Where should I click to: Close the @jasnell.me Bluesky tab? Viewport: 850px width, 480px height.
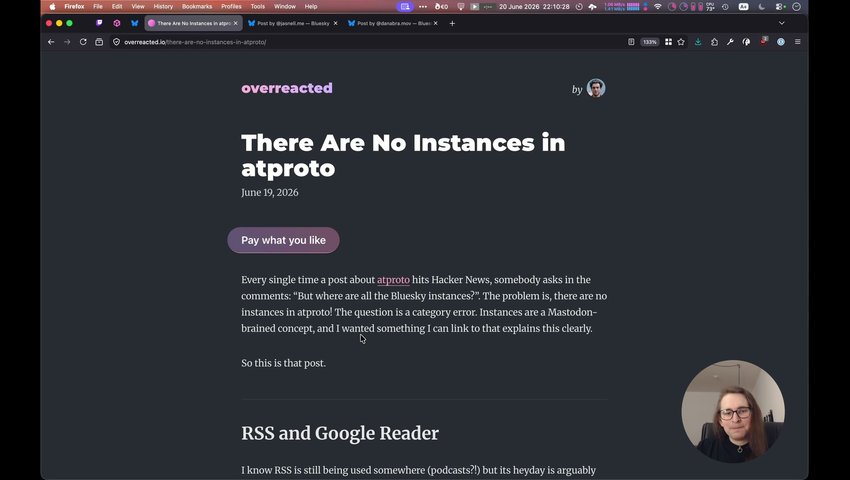tap(335, 23)
